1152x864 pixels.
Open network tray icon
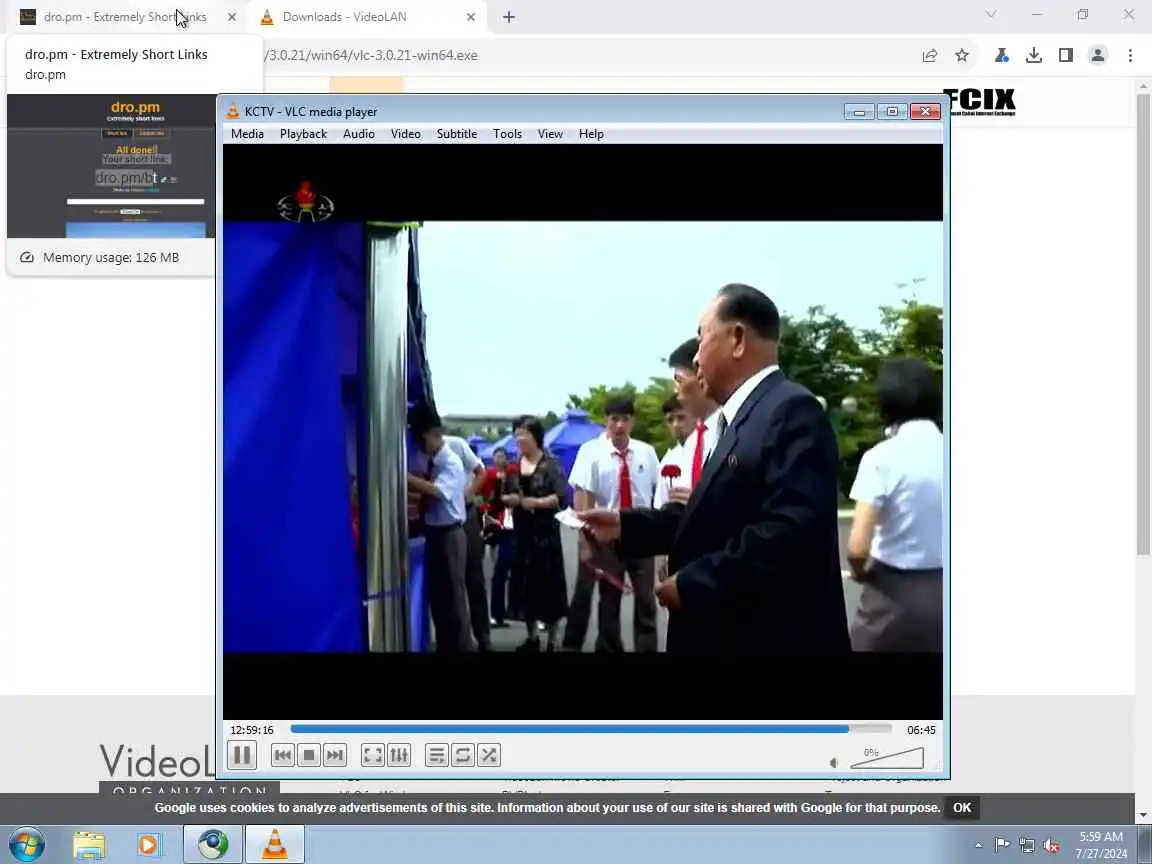tap(1026, 845)
